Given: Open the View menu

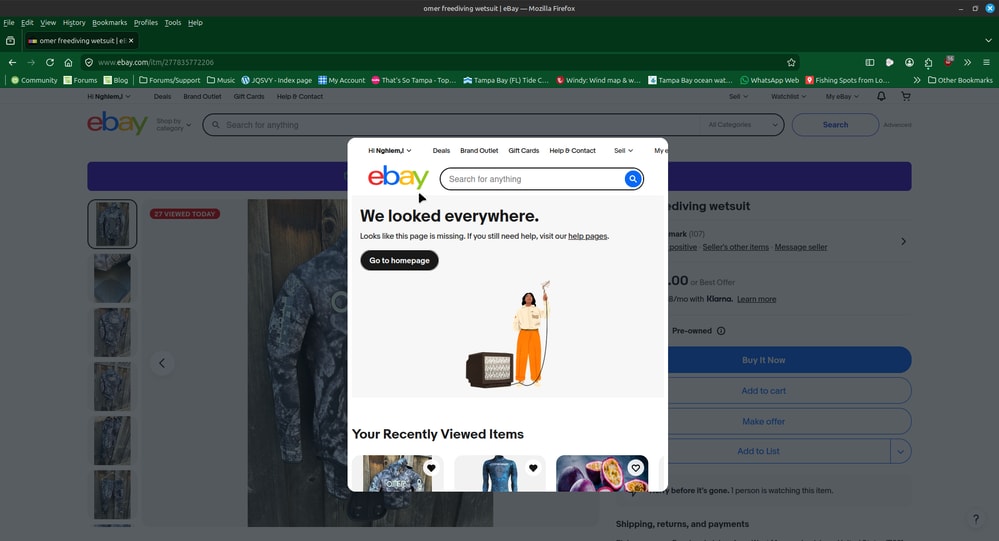Looking at the screenshot, I should tap(48, 22).
